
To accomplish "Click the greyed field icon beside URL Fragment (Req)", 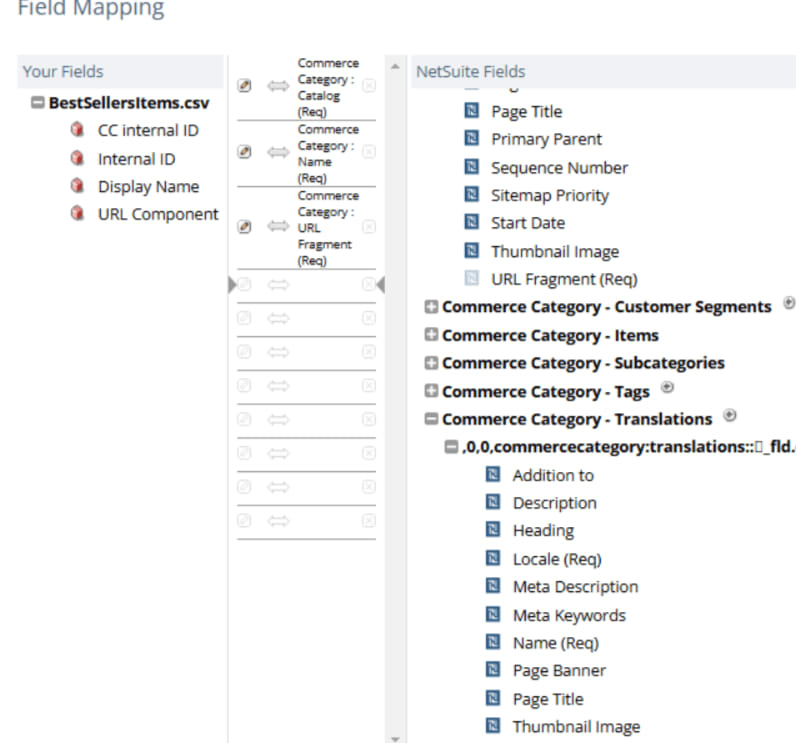I will tap(472, 278).
